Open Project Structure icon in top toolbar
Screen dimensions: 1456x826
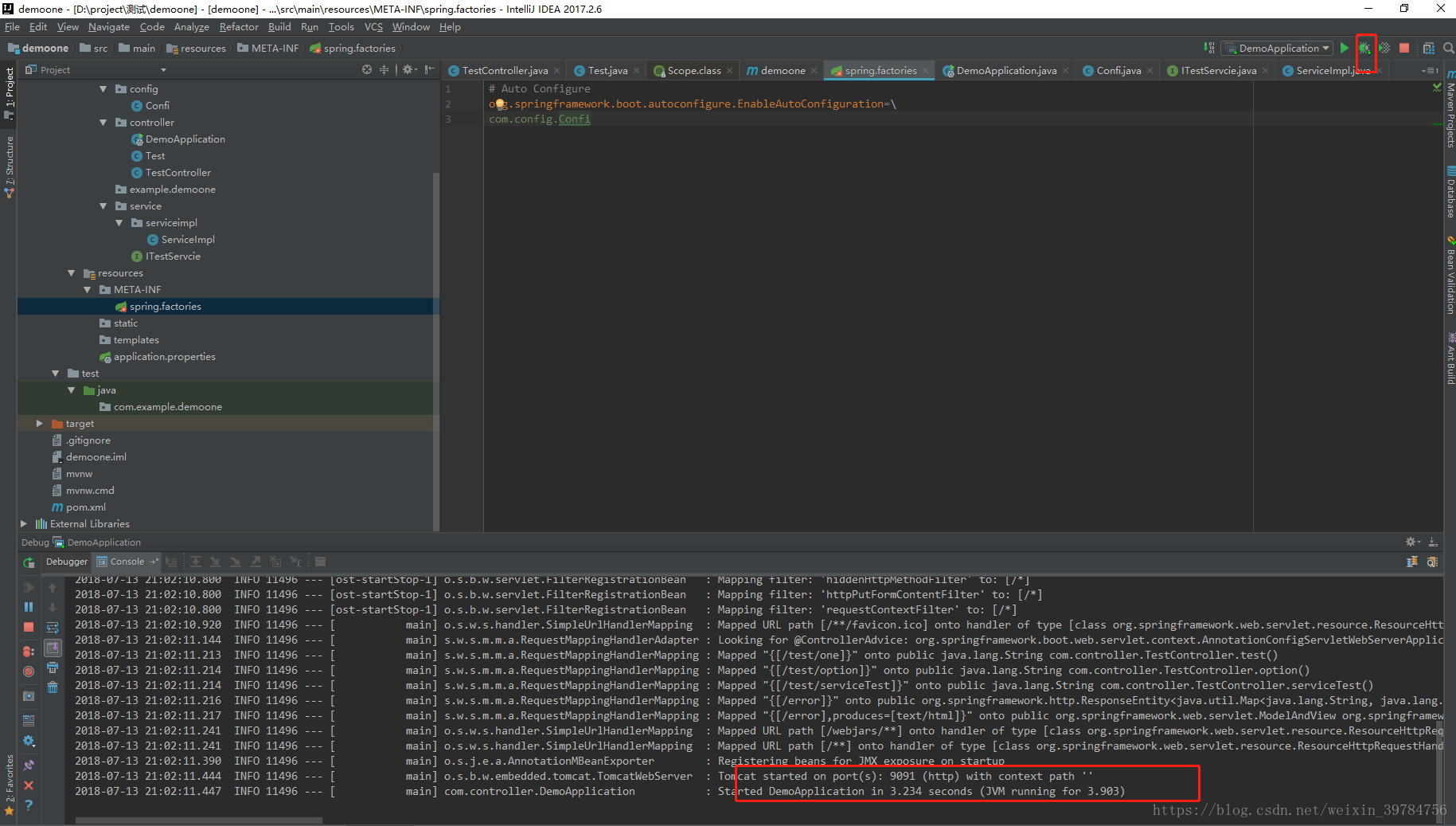[x=1429, y=48]
